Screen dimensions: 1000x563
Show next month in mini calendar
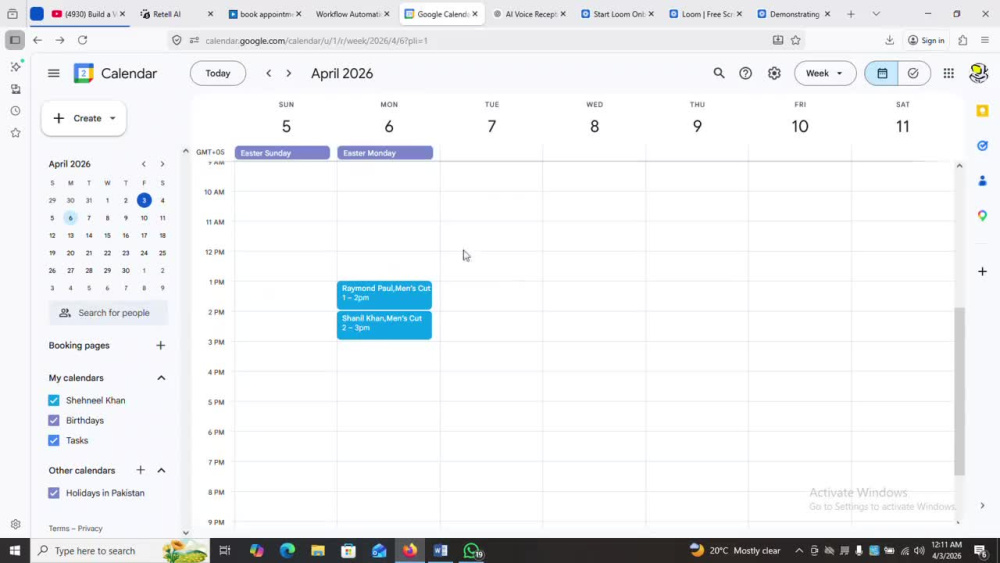pos(162,164)
